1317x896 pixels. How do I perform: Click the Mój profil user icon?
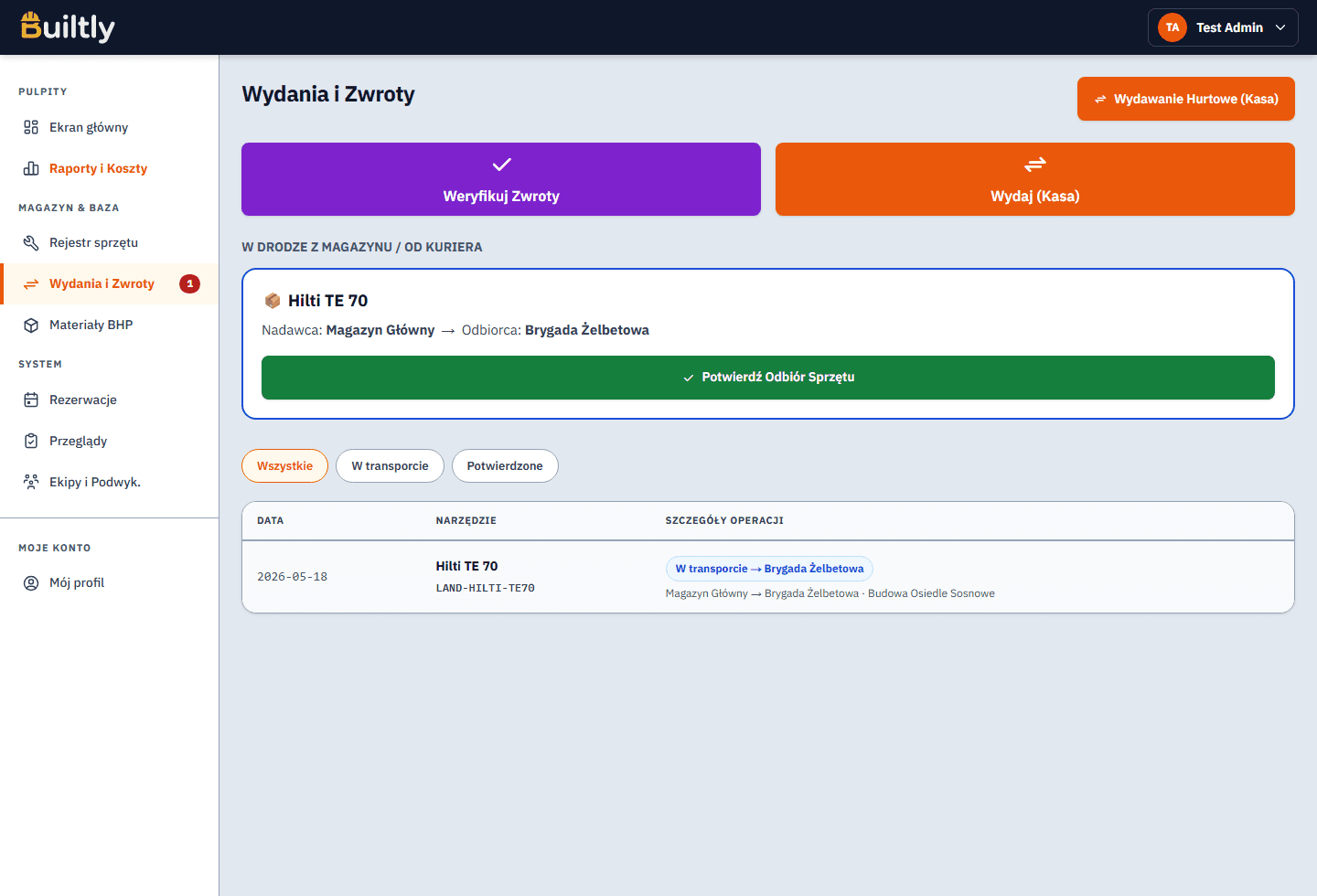[x=31, y=582]
